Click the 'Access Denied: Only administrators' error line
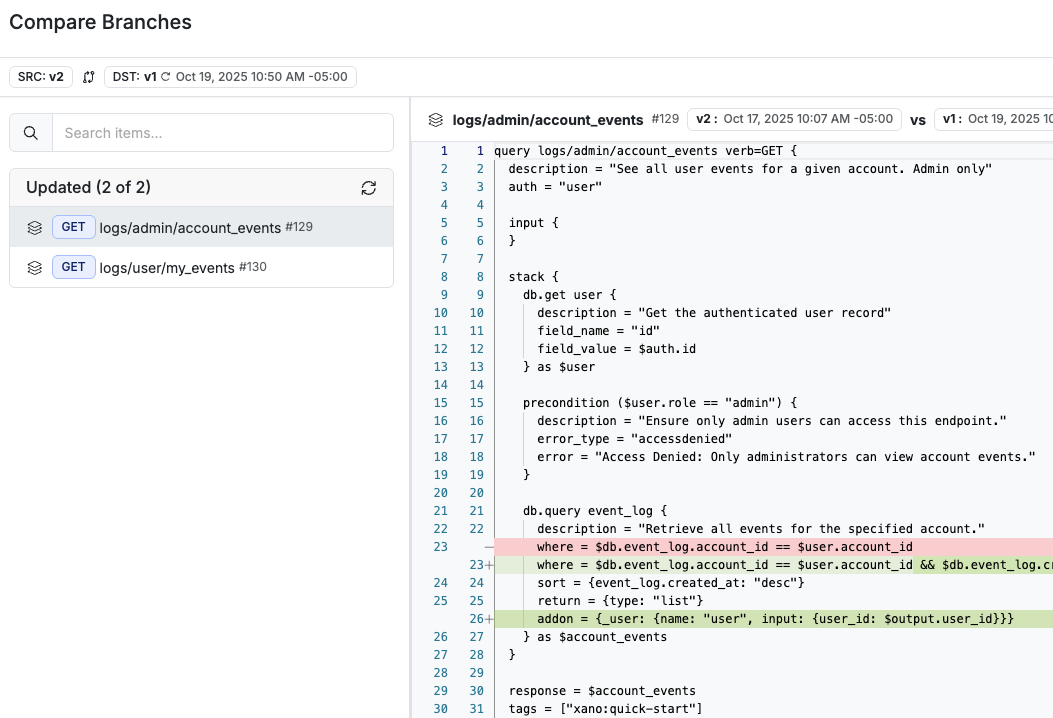The image size is (1053, 718). click(786, 457)
